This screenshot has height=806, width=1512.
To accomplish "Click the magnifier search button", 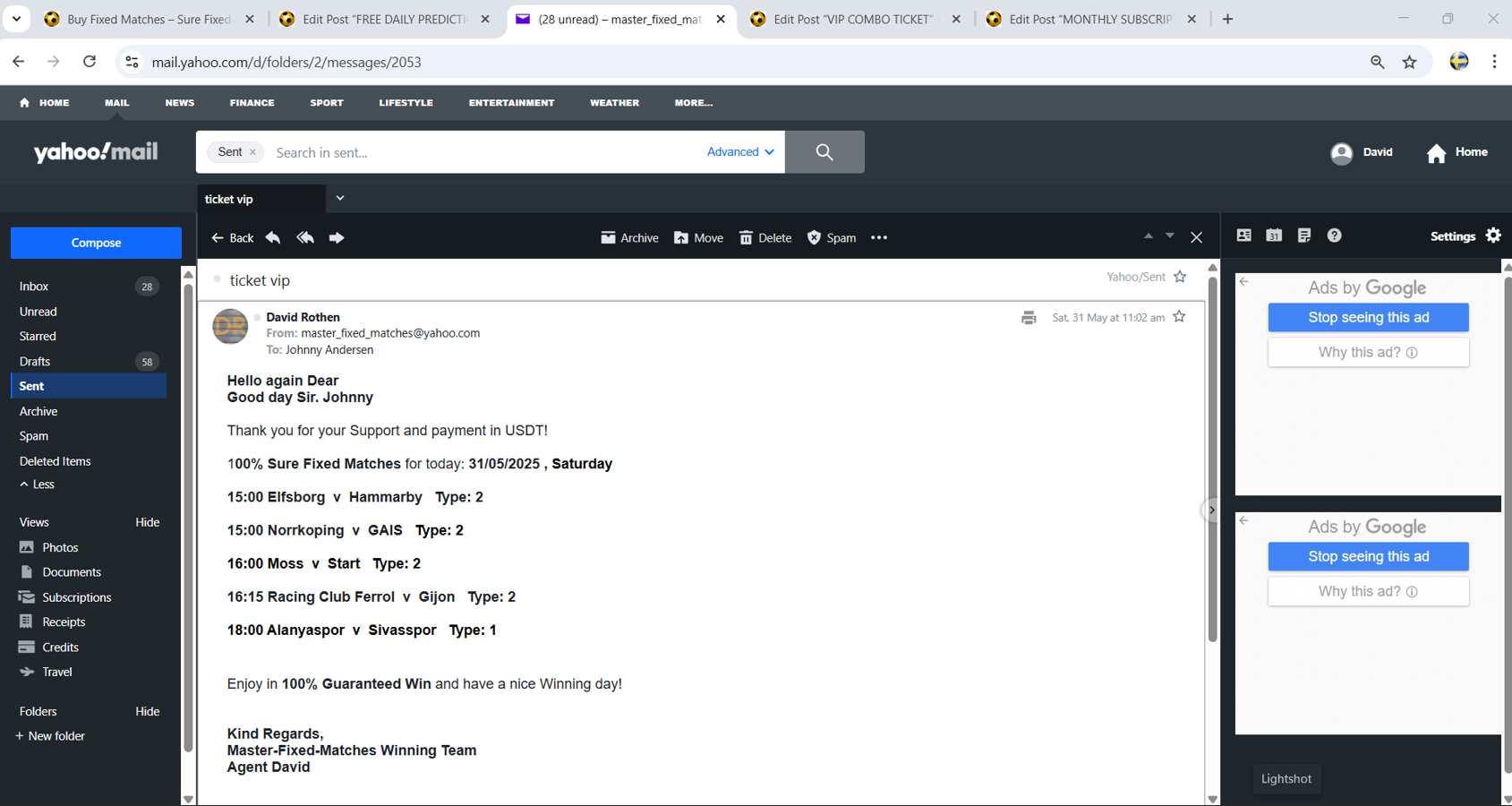I will [x=824, y=152].
